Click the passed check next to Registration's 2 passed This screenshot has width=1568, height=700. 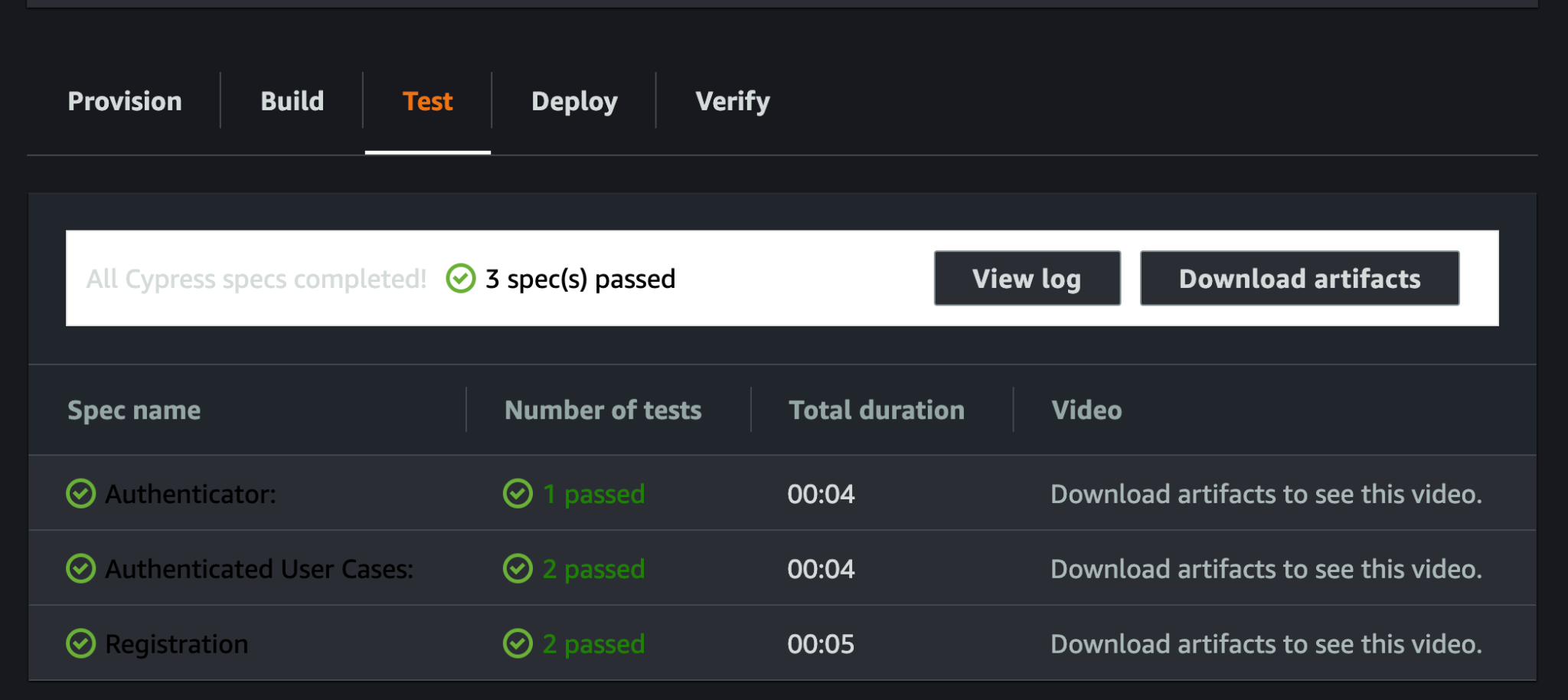coord(518,643)
